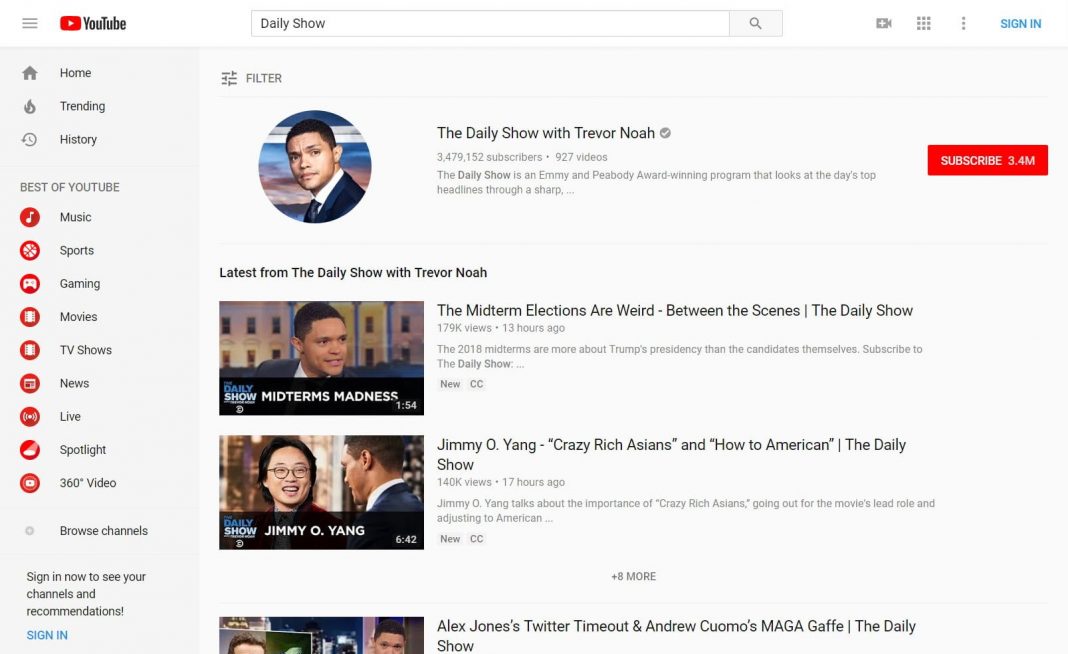Toggle the sidebar with the hamburger menu

(x=29, y=23)
